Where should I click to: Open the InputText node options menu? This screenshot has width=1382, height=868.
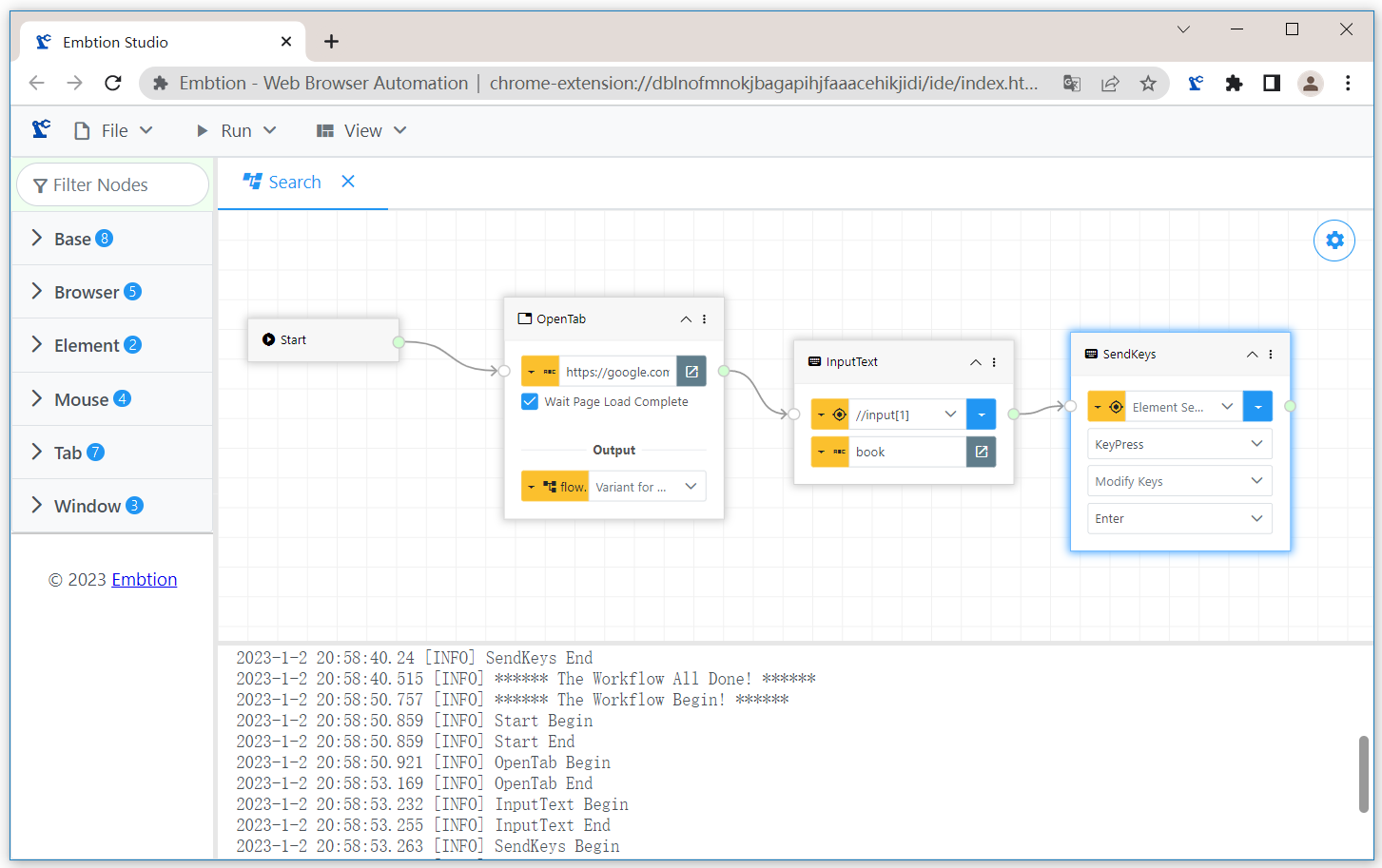pos(995,362)
